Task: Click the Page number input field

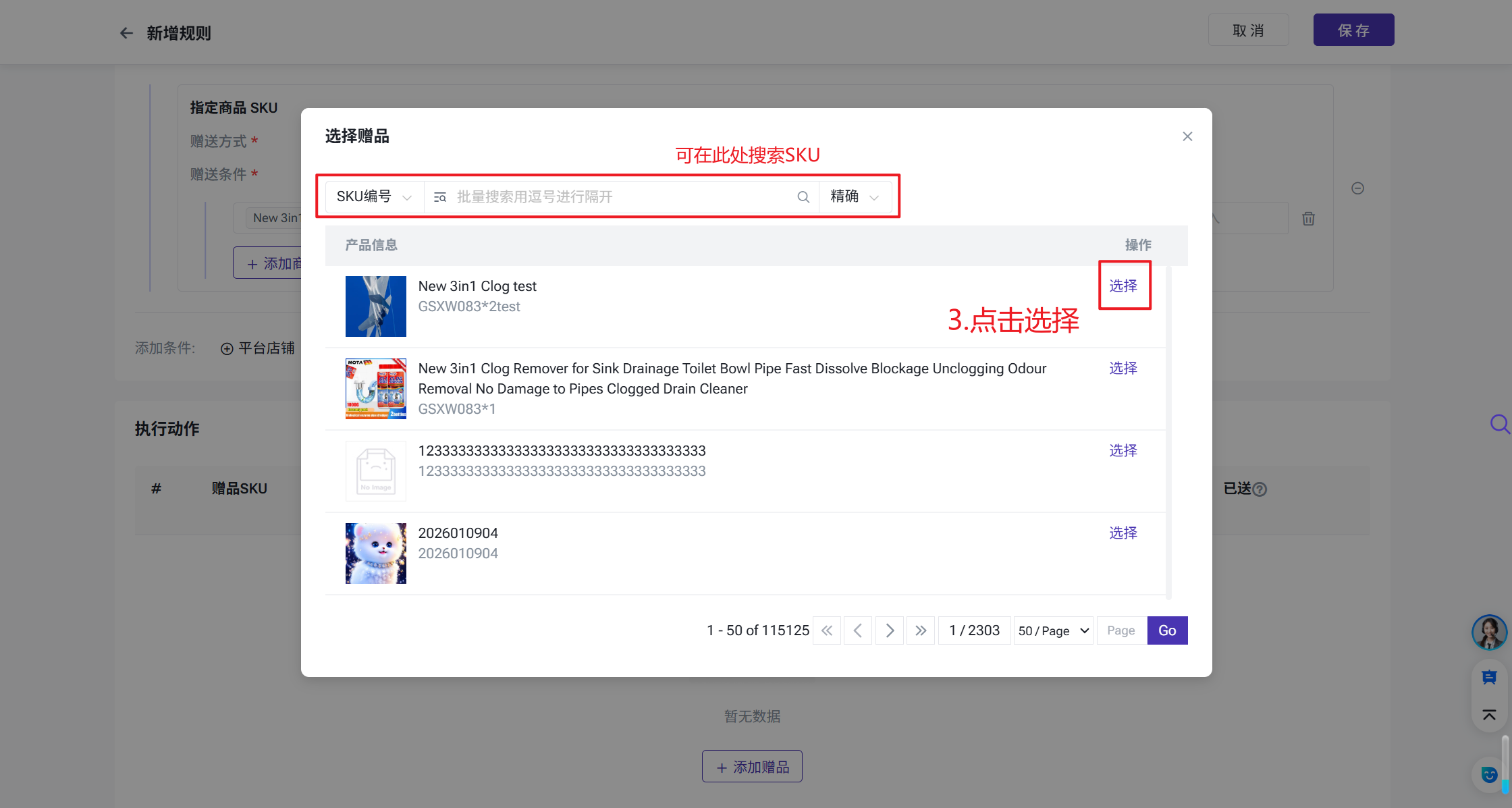Action: [x=1121, y=630]
